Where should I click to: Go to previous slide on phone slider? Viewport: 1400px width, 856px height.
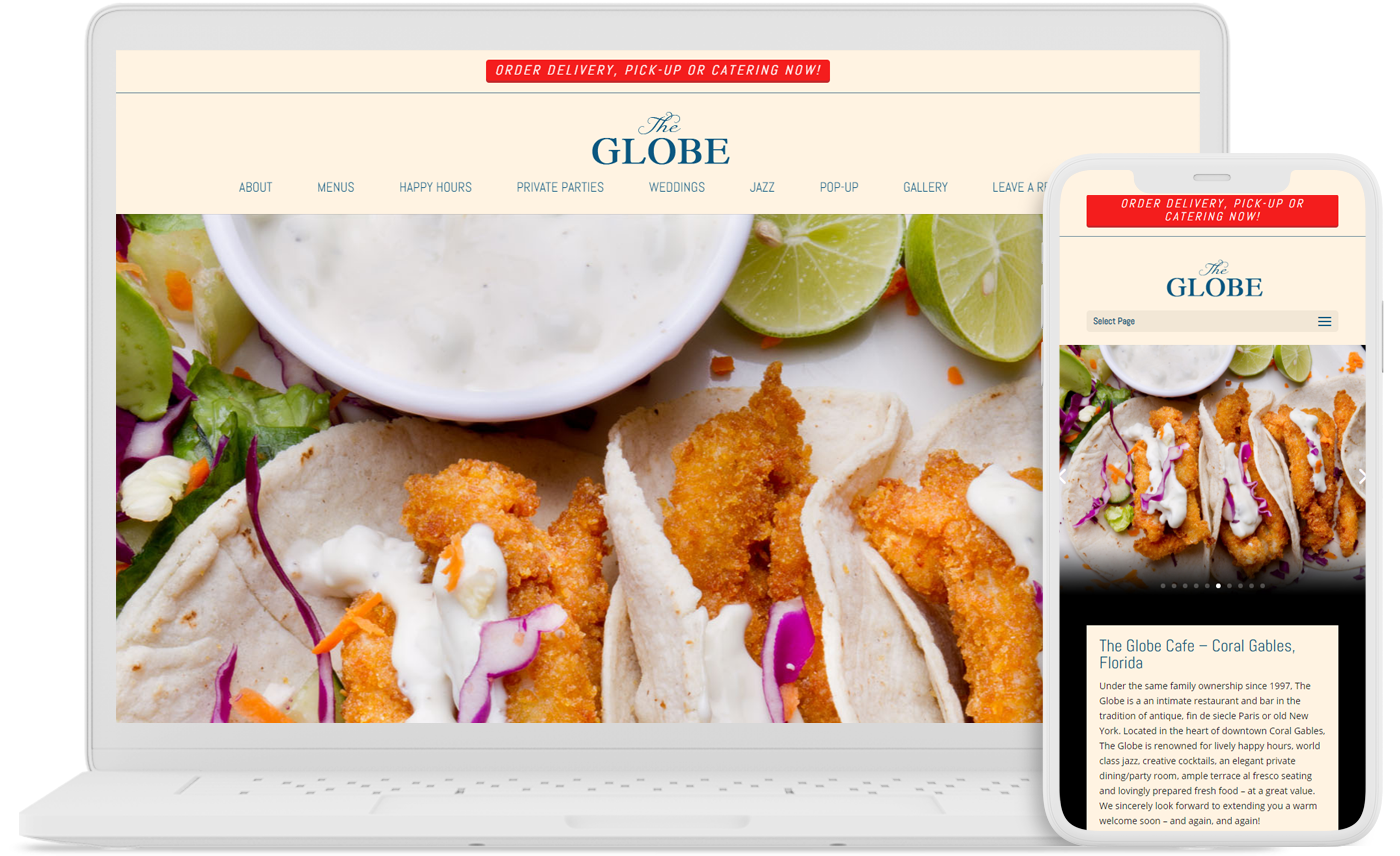(x=1064, y=477)
